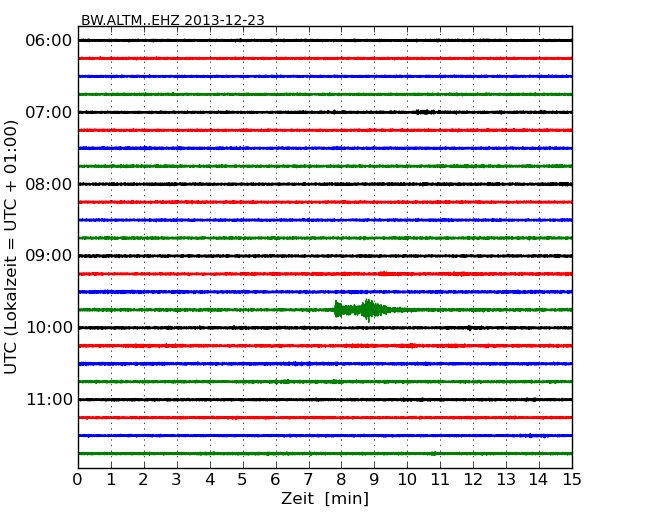Click the x-axis tick label 2

pos(143,479)
